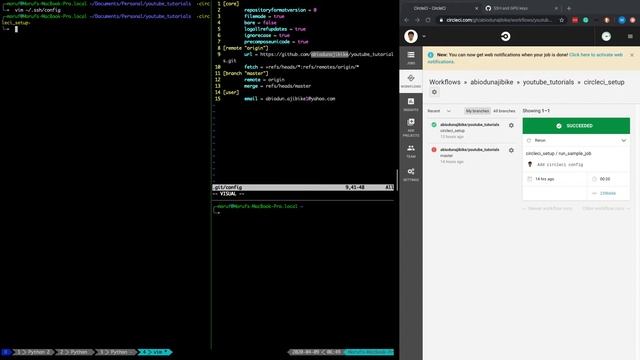Bookmark the page with the star icon
This screenshot has height=360, width=640.
[x=561, y=20]
